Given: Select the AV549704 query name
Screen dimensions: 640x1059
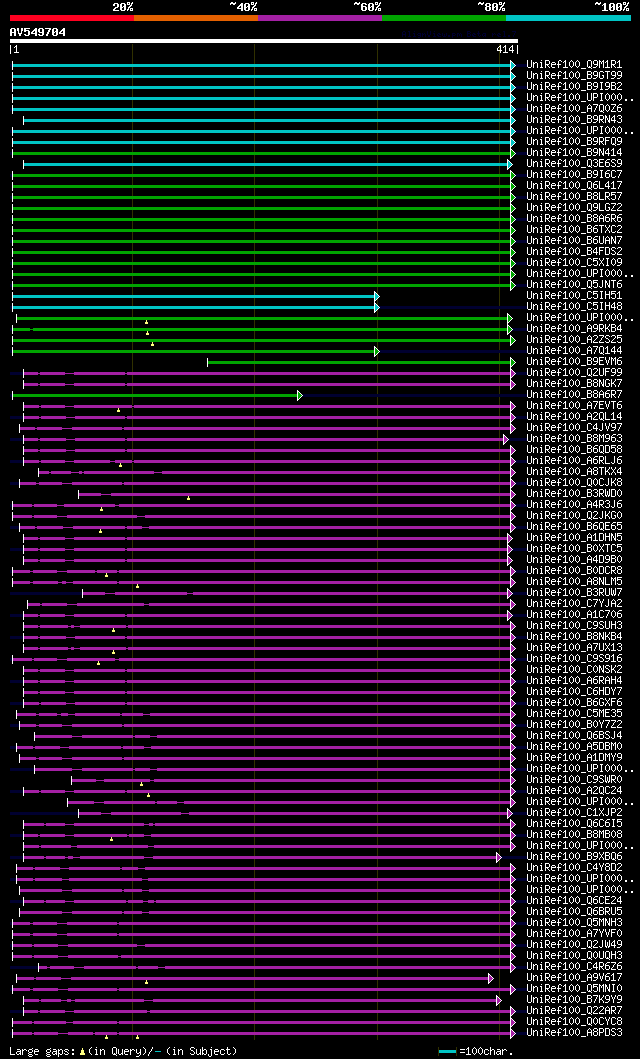Looking at the screenshot, I should (x=37, y=32).
